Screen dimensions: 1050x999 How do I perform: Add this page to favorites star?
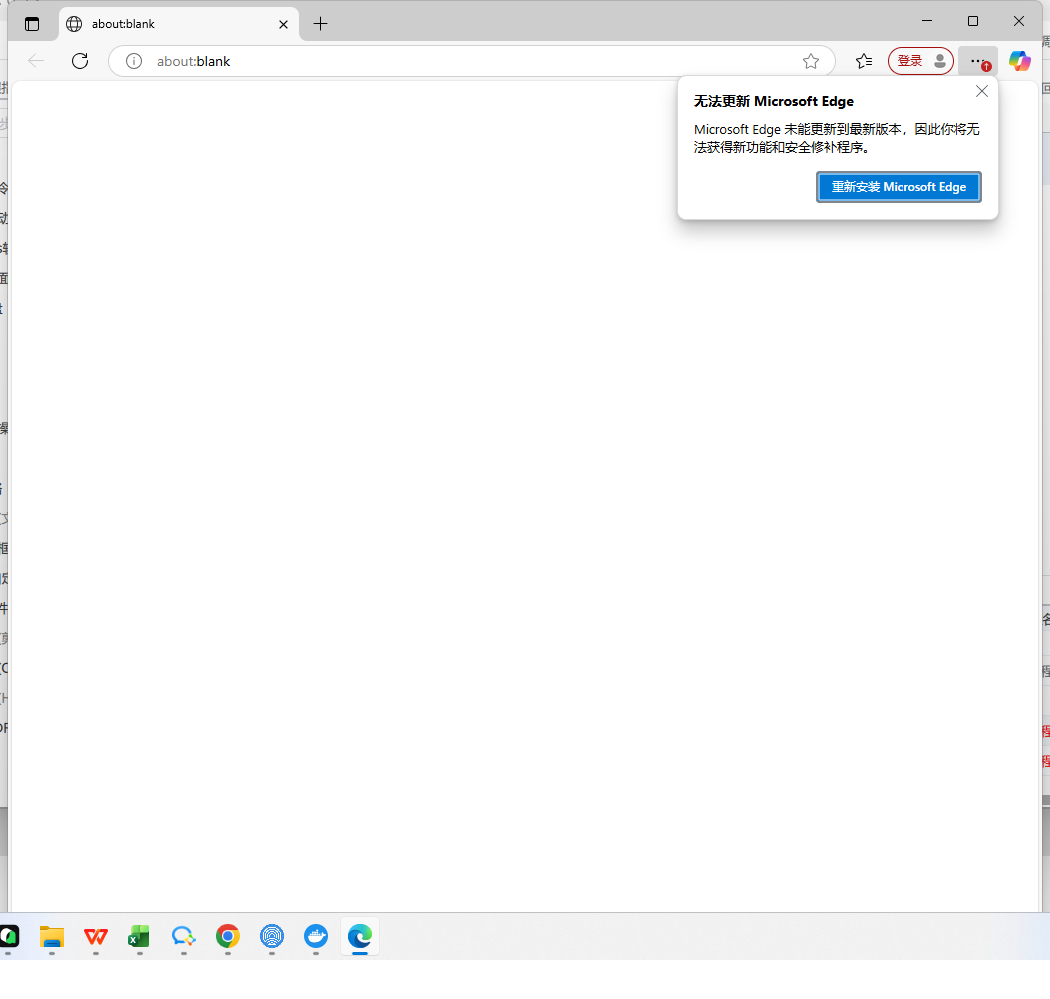810,61
